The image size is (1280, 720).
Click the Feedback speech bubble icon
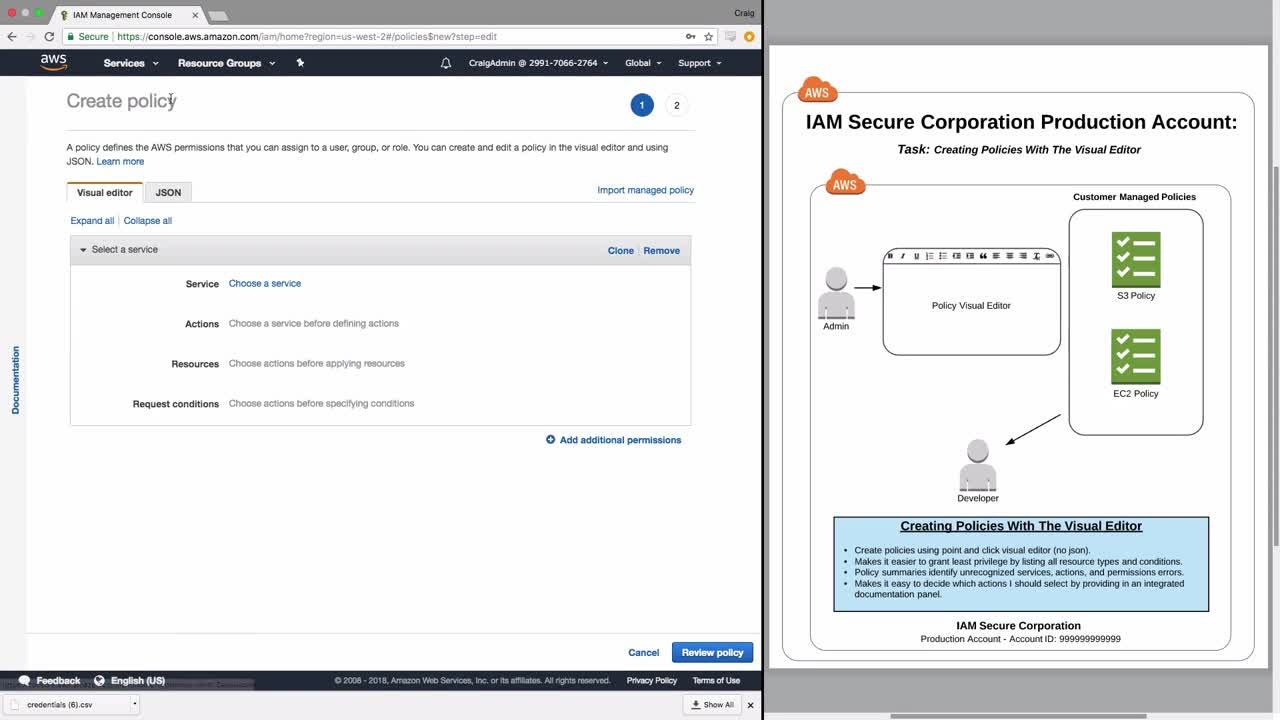pos(25,680)
